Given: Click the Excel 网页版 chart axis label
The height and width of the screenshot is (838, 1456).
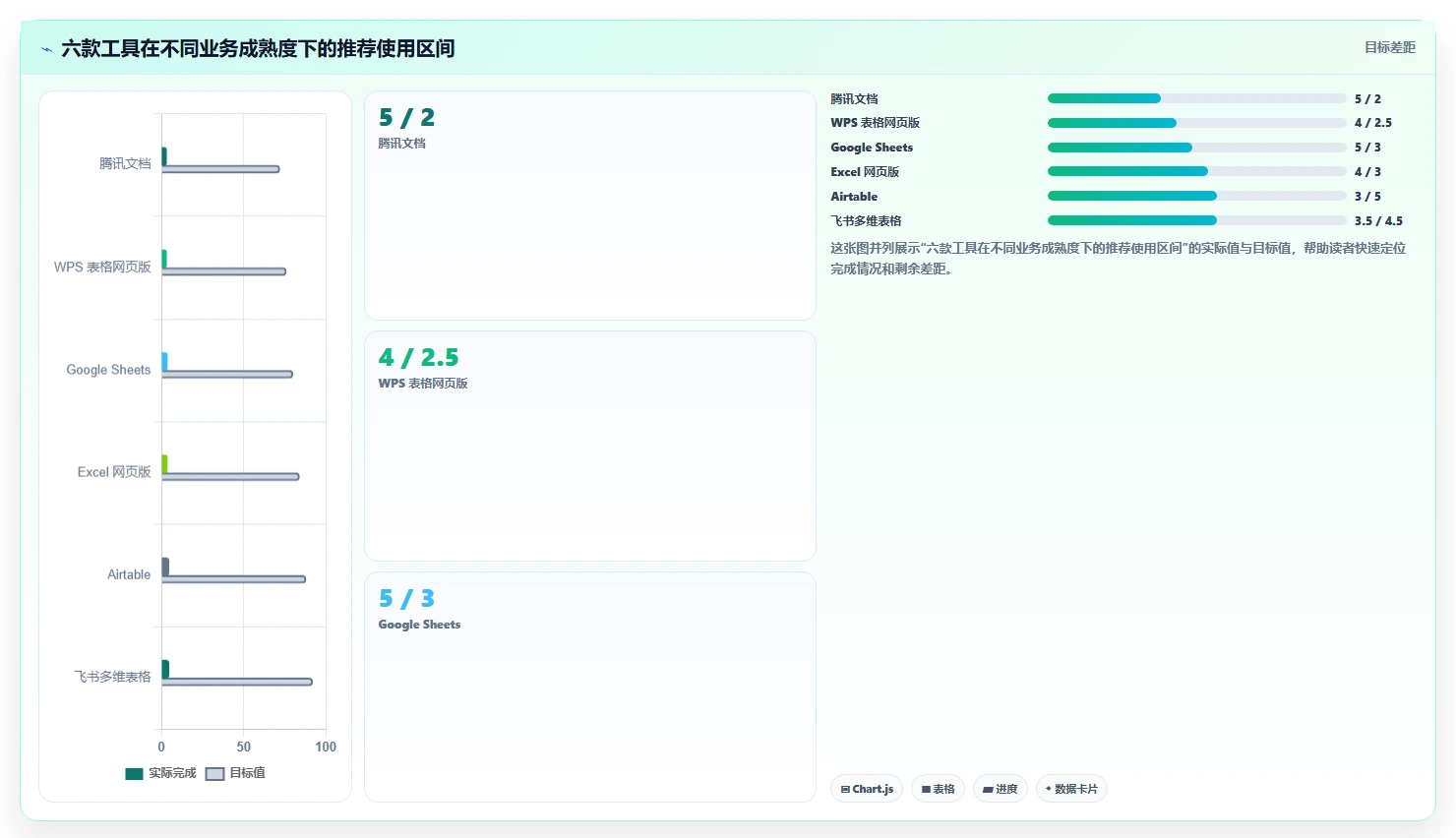Looking at the screenshot, I should tap(114, 472).
